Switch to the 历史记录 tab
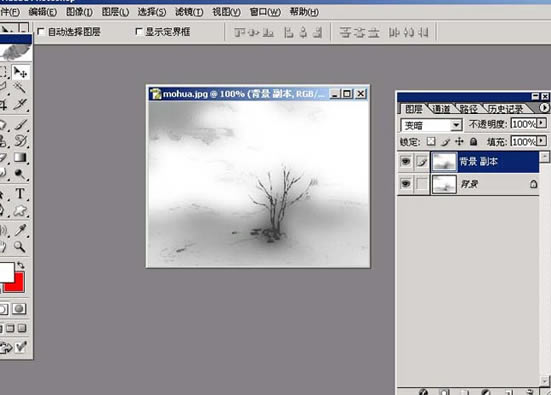The height and width of the screenshot is (395, 551). (x=505, y=109)
